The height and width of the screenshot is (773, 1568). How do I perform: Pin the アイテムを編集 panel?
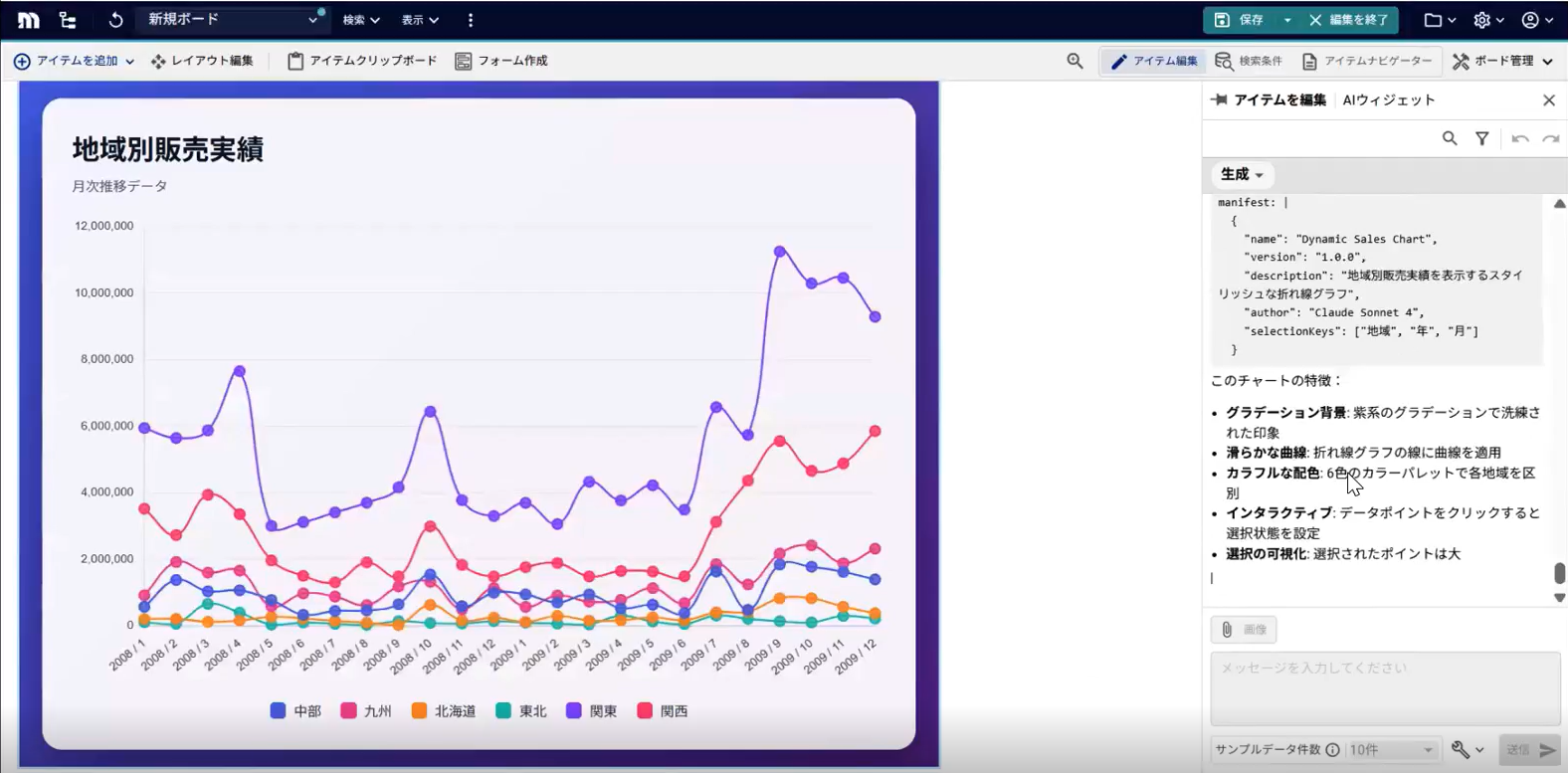click(1219, 99)
